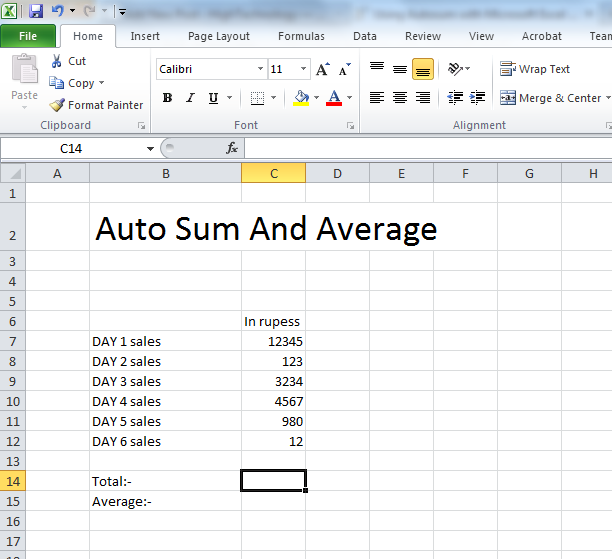612x559 pixels.
Task: Apply red font color
Action: pyautogui.click(x=334, y=98)
